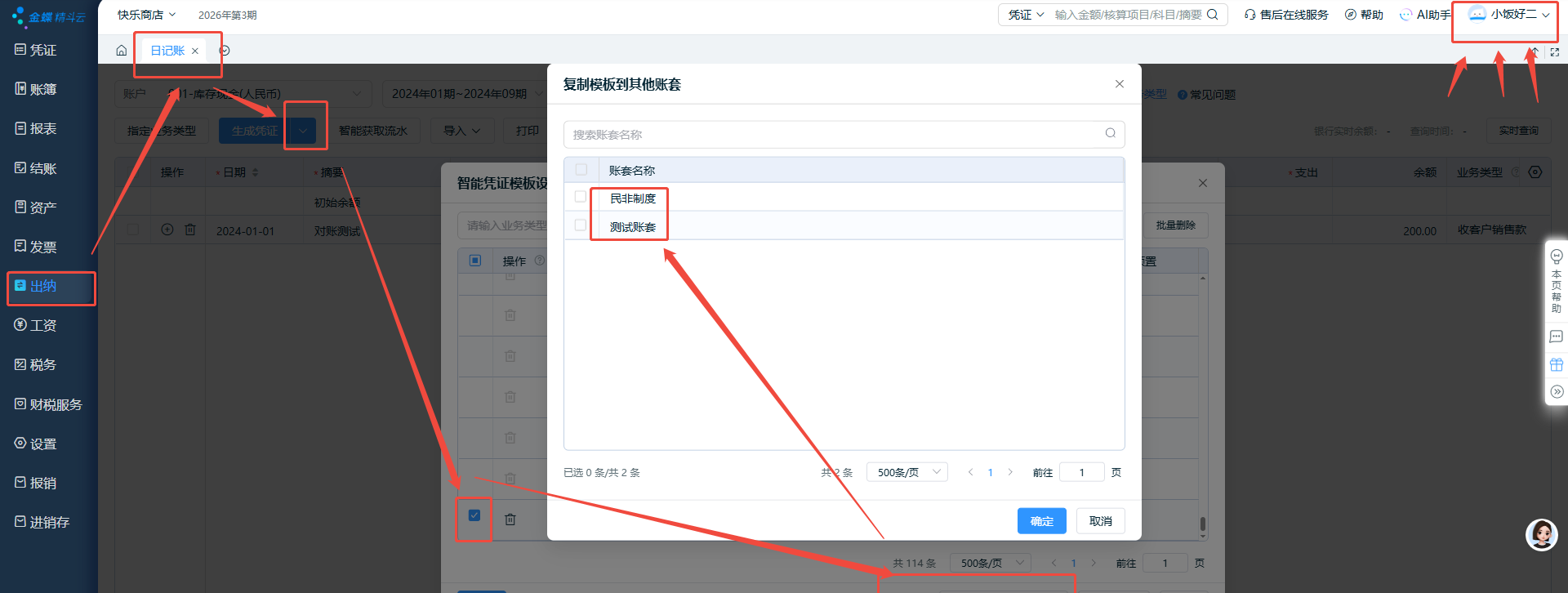Open 设置 in the sidebar
1568x593 pixels.
point(36,444)
